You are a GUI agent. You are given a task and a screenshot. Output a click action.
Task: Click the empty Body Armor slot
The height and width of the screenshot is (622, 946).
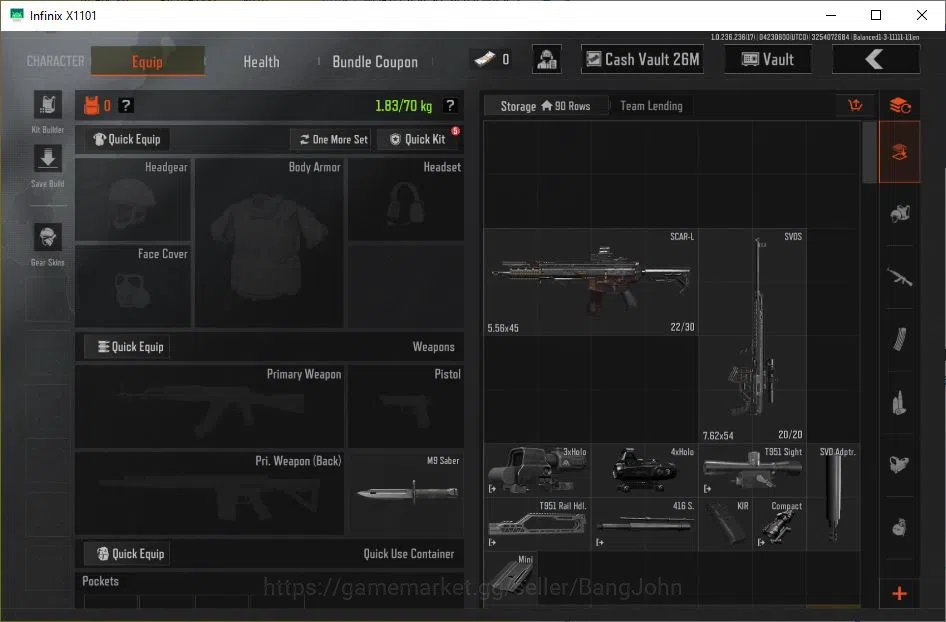coord(269,243)
